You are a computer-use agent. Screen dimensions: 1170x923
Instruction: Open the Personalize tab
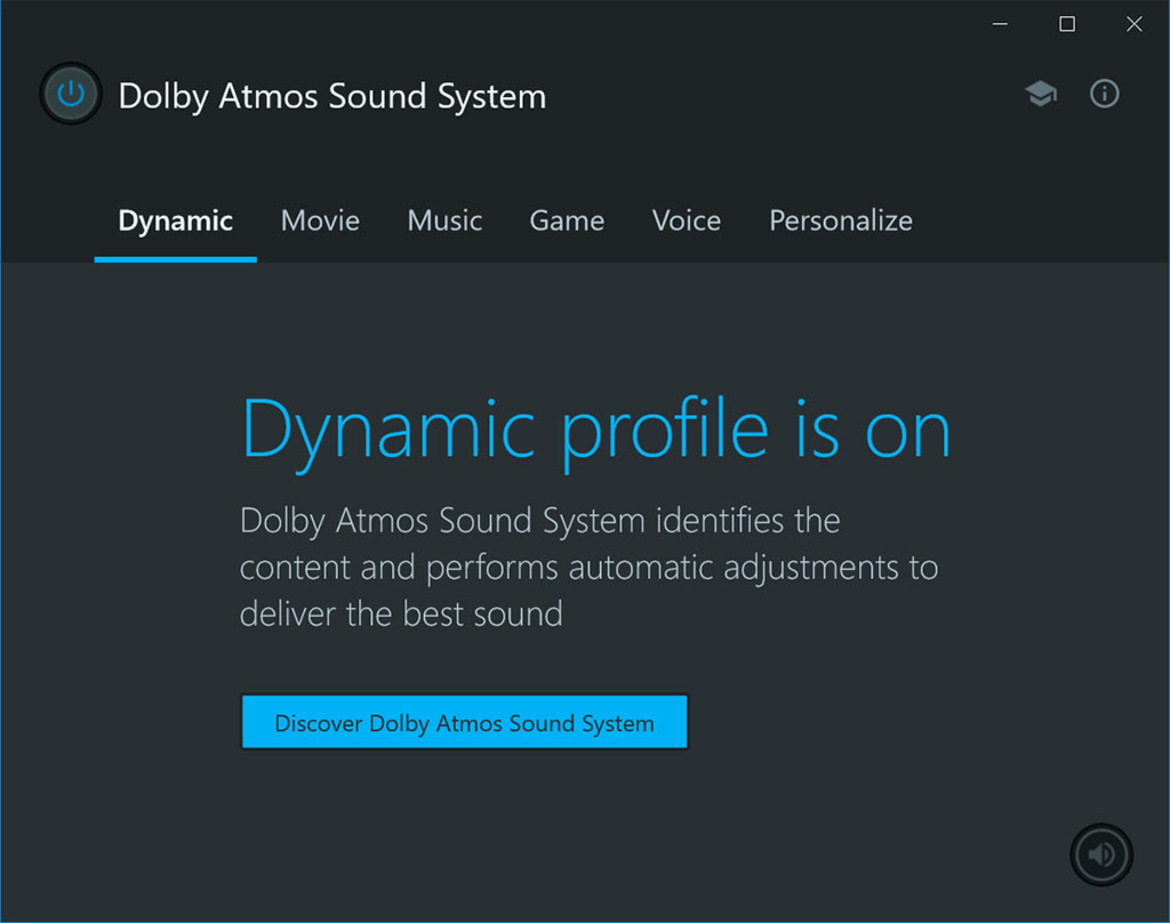[x=841, y=221]
